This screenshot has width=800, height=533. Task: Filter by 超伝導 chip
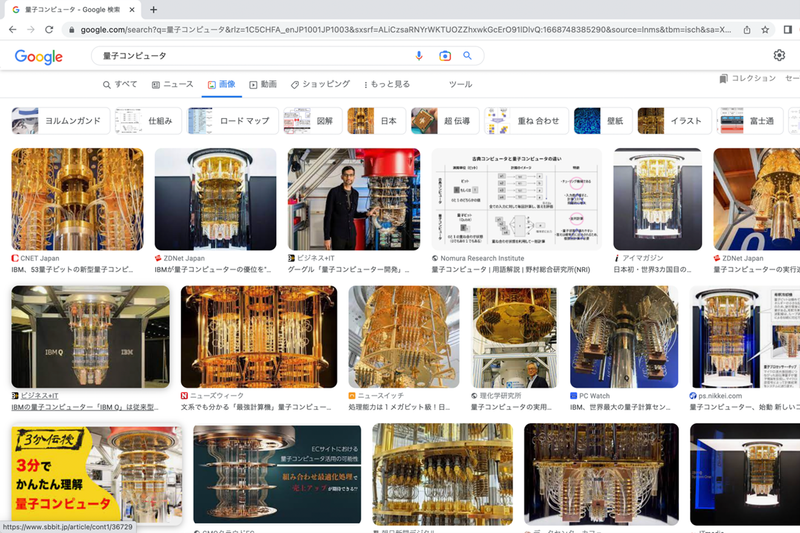pyautogui.click(x=445, y=121)
